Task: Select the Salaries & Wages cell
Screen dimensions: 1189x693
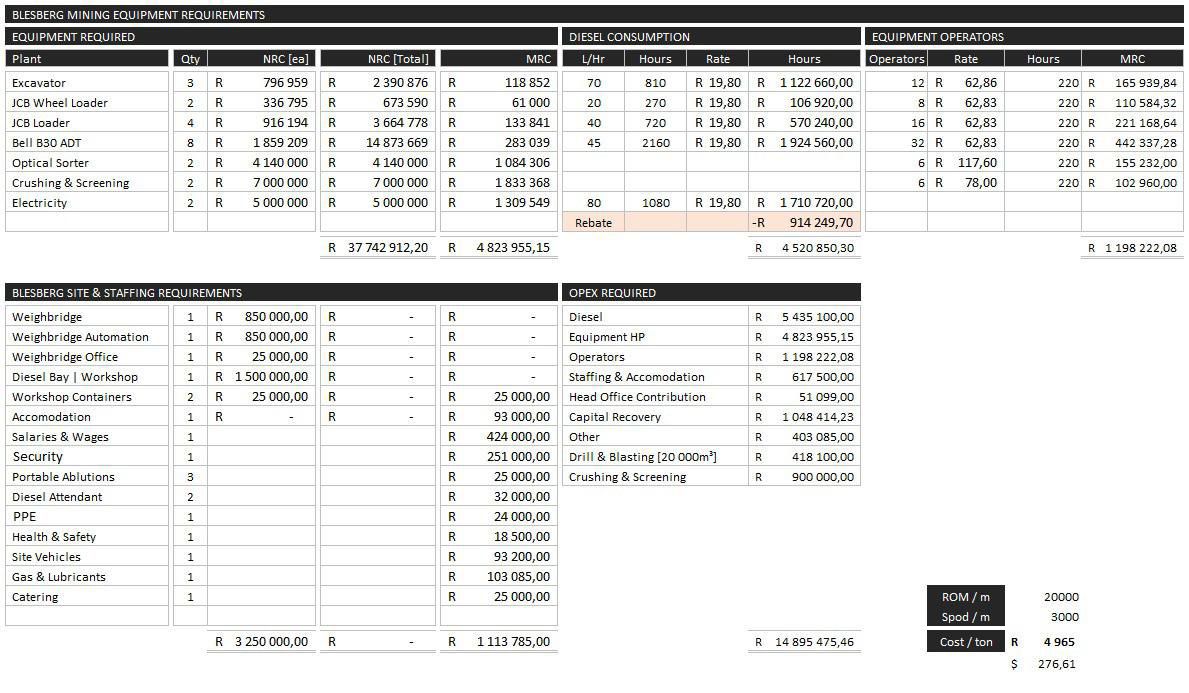Action: coord(86,437)
